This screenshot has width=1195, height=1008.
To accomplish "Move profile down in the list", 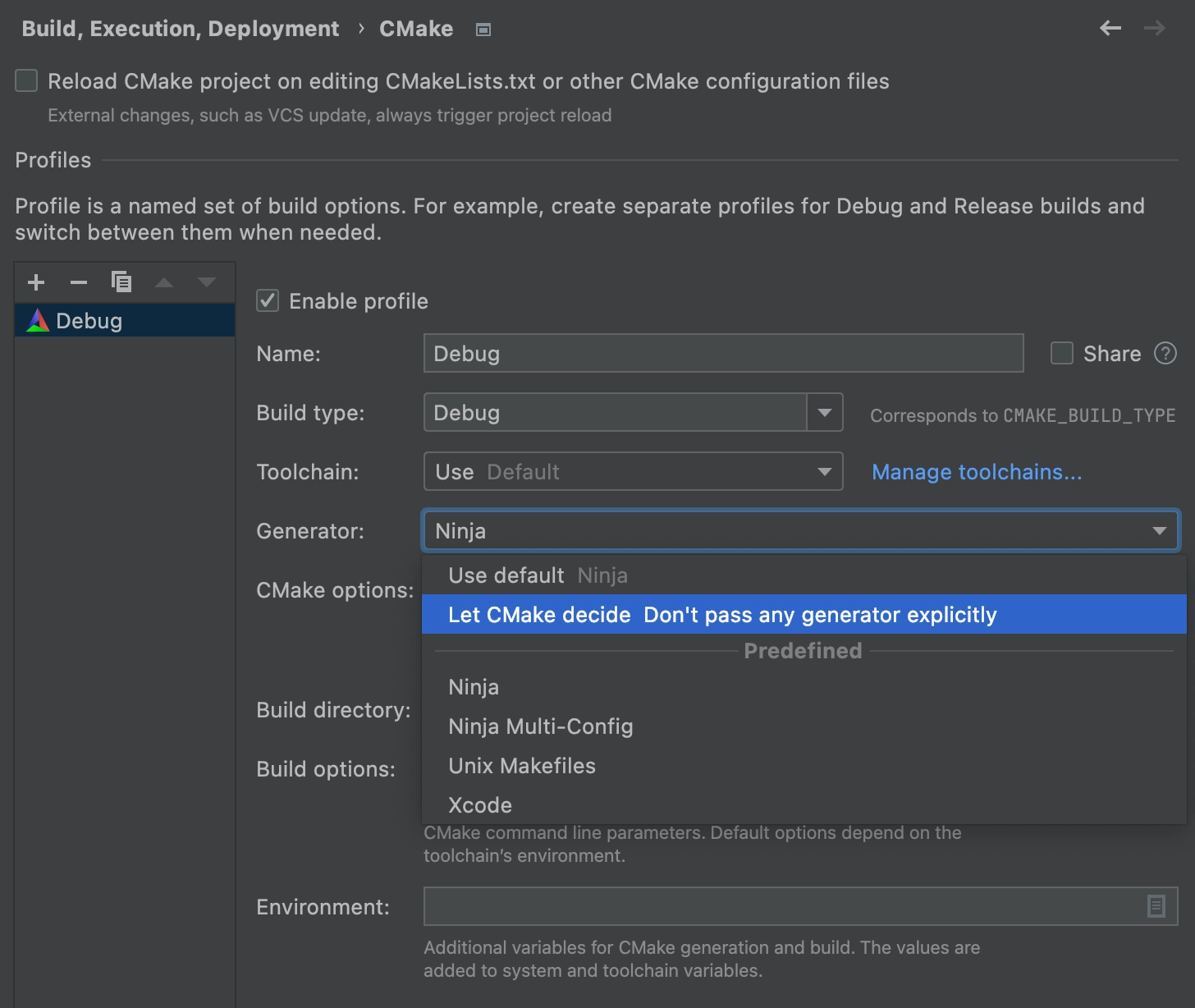I will (x=207, y=282).
